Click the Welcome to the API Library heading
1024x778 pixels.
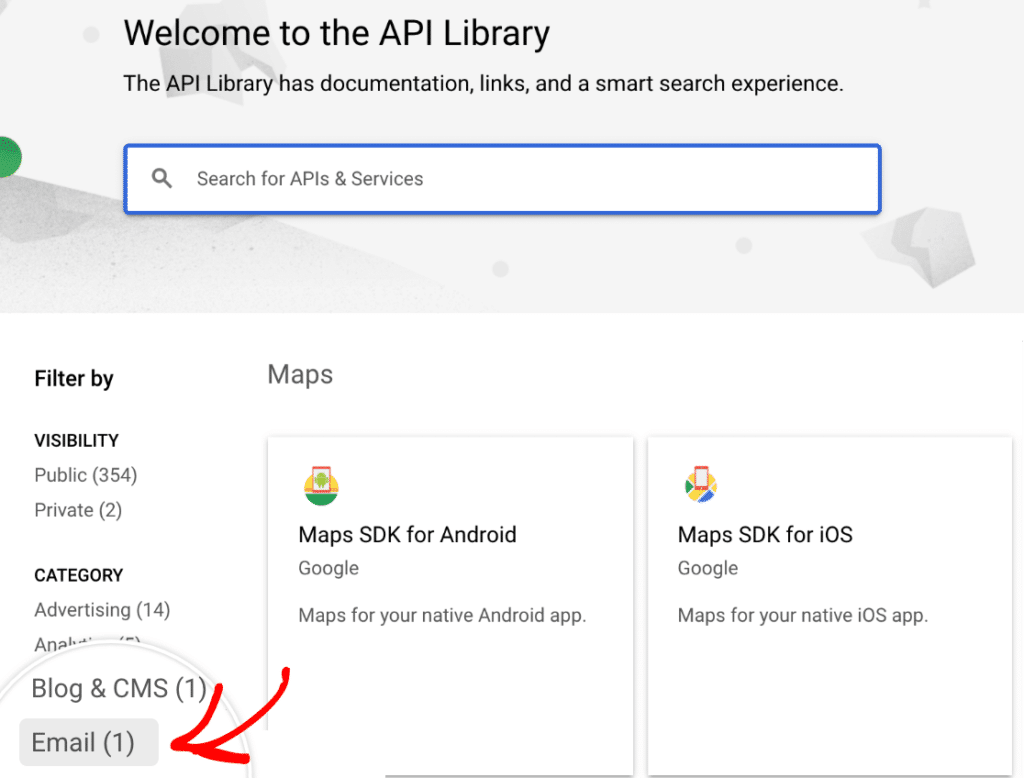[x=337, y=33]
